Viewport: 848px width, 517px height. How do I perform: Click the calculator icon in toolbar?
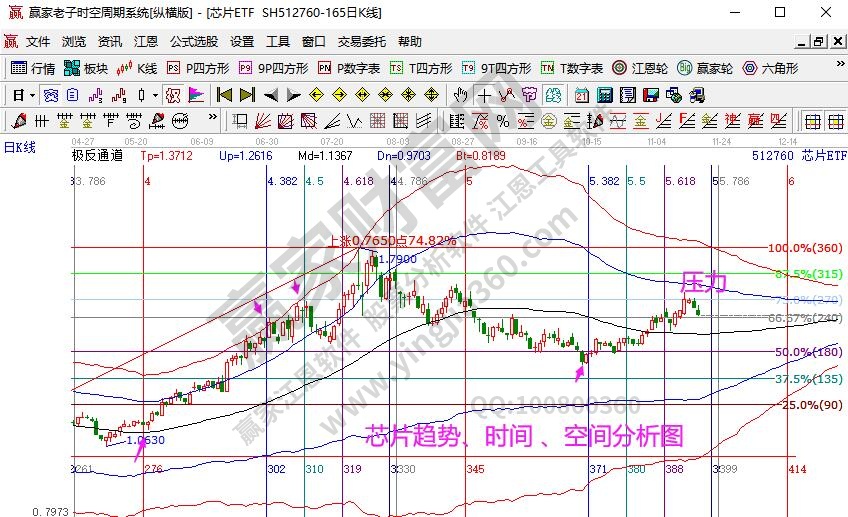[603, 95]
